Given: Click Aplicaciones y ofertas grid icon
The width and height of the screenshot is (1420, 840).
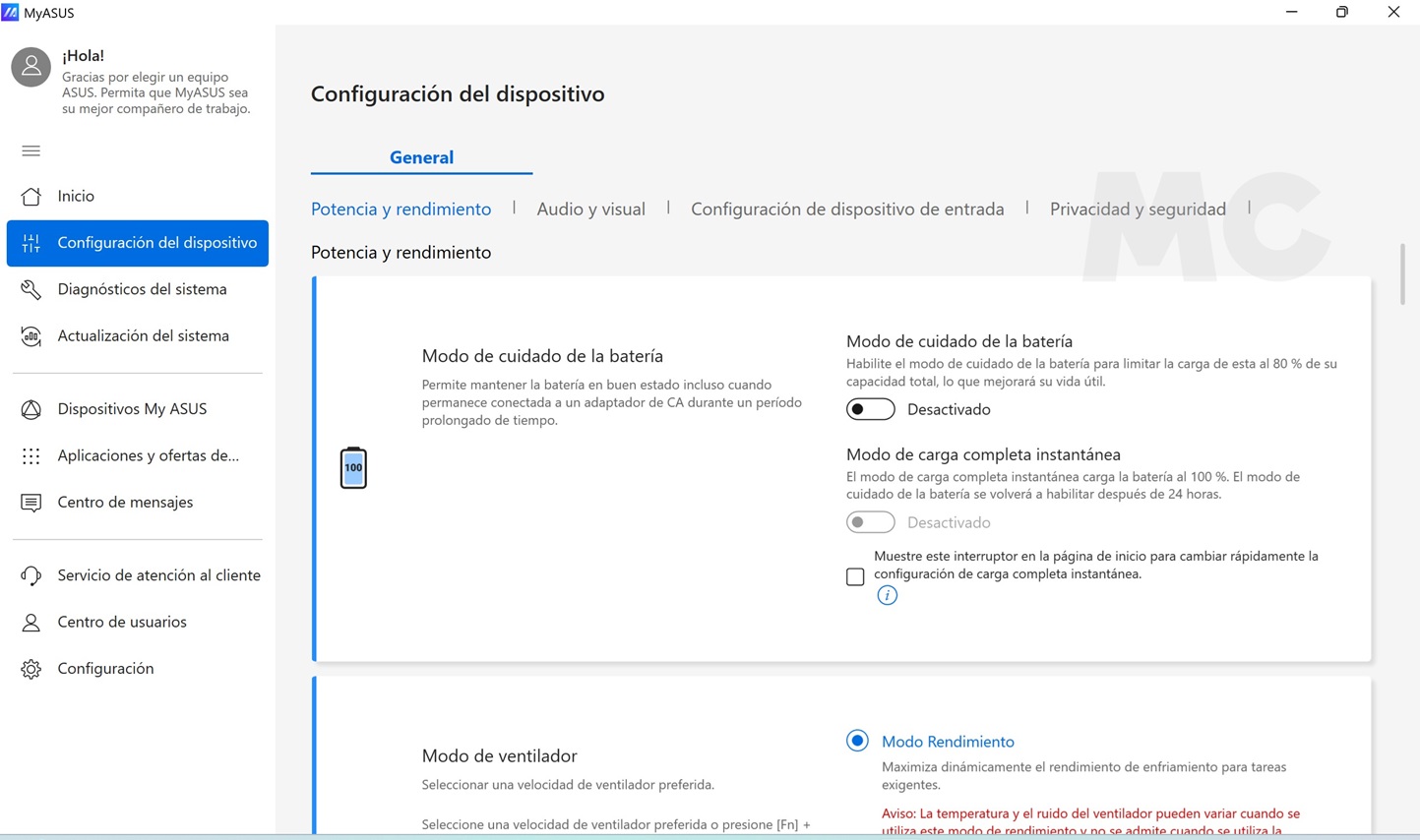Looking at the screenshot, I should pos(31,456).
